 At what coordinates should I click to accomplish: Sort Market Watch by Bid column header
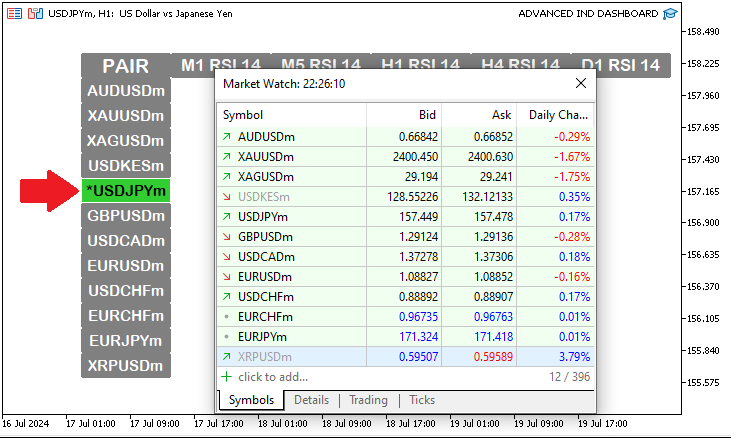[x=404, y=115]
